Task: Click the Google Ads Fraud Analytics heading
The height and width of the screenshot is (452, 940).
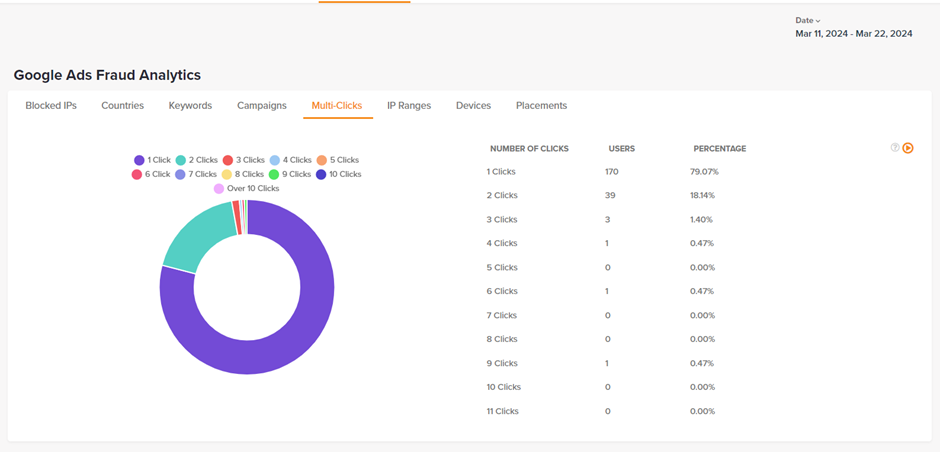Action: pyautogui.click(x=107, y=76)
